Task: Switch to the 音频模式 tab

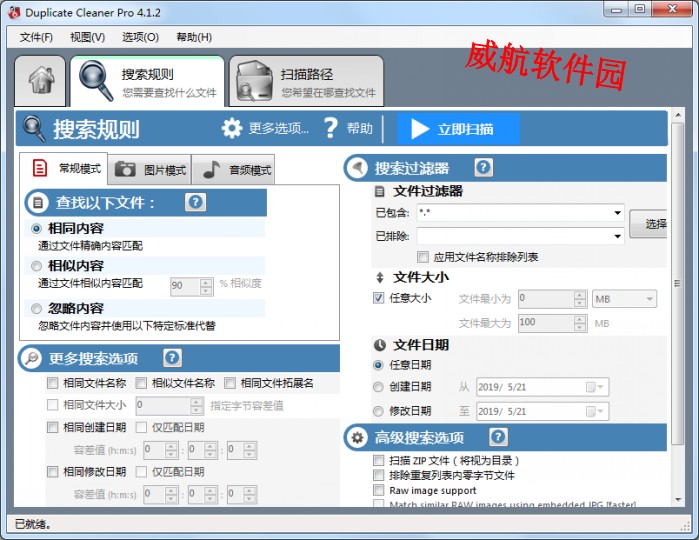Action: [233, 169]
